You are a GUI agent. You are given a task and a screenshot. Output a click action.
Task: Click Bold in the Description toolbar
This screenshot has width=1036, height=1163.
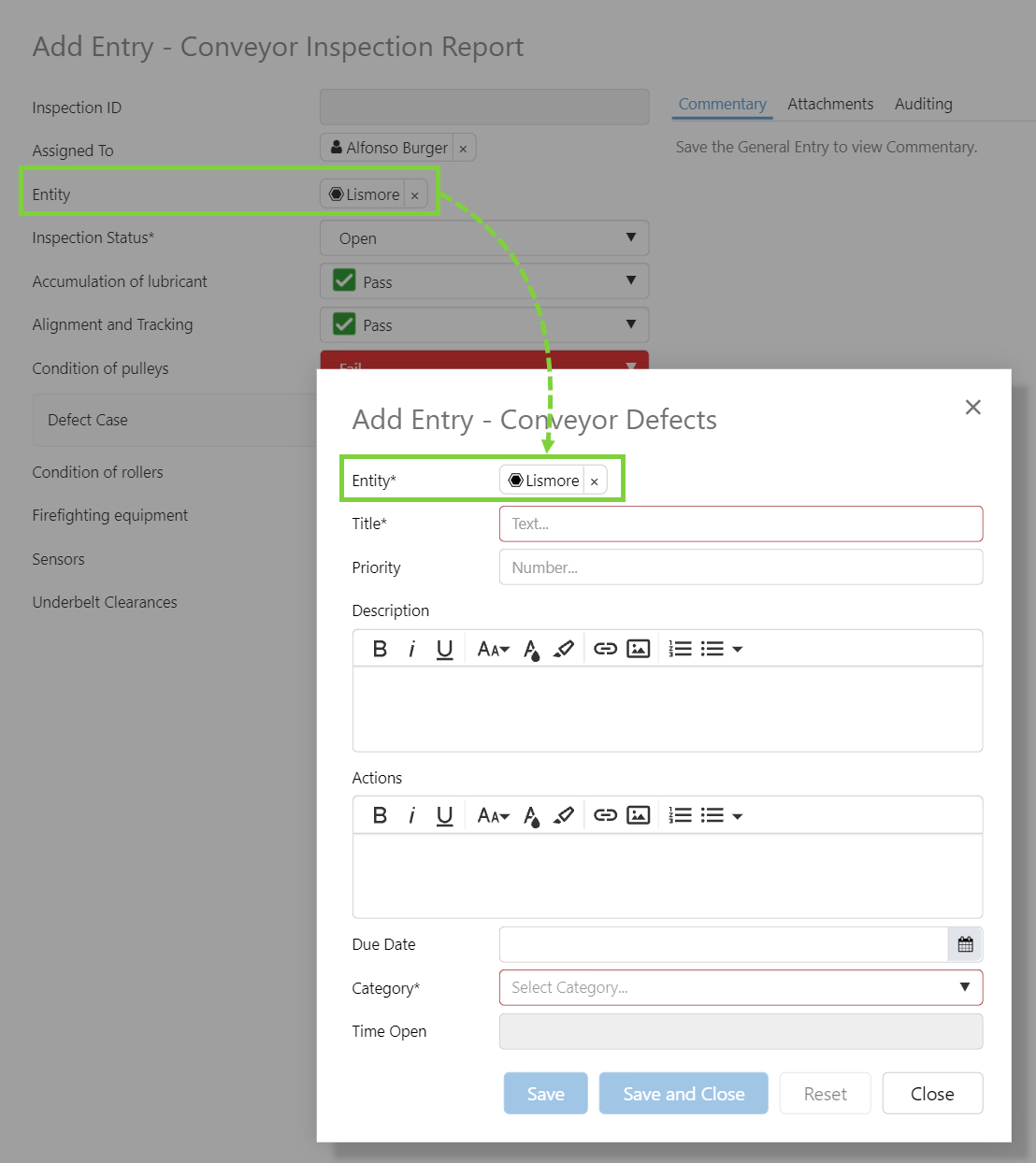click(x=380, y=649)
